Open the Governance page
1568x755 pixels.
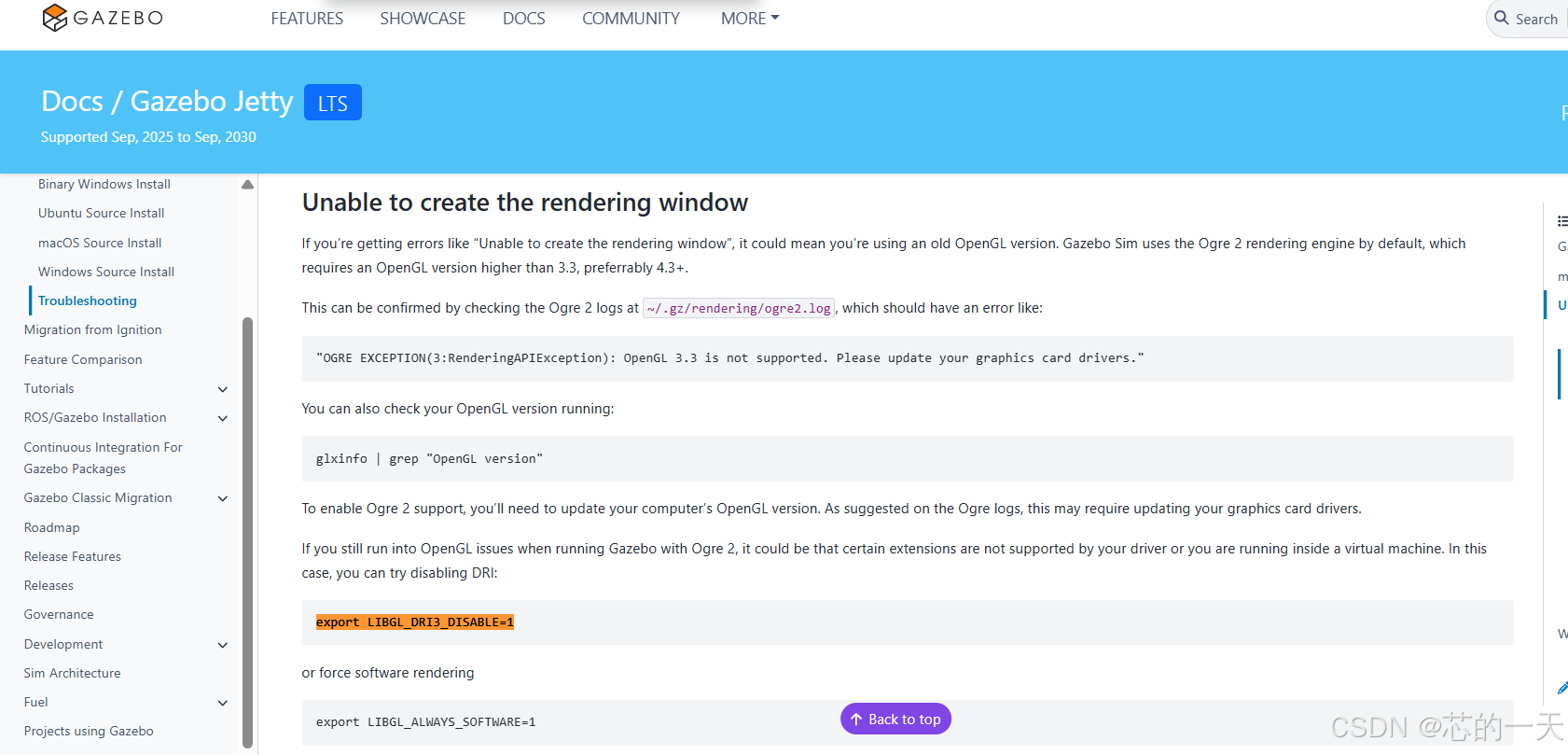click(59, 614)
